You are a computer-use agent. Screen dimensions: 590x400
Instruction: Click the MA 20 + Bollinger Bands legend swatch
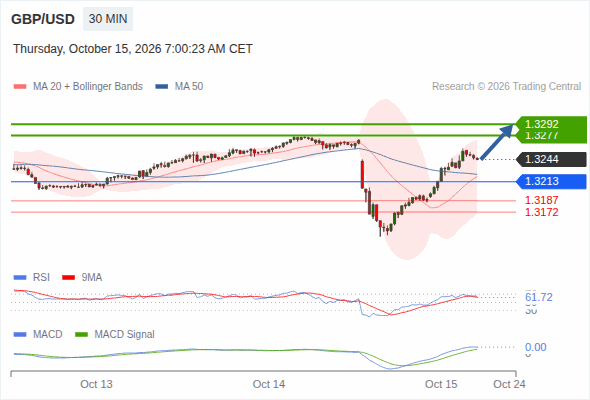[20, 87]
